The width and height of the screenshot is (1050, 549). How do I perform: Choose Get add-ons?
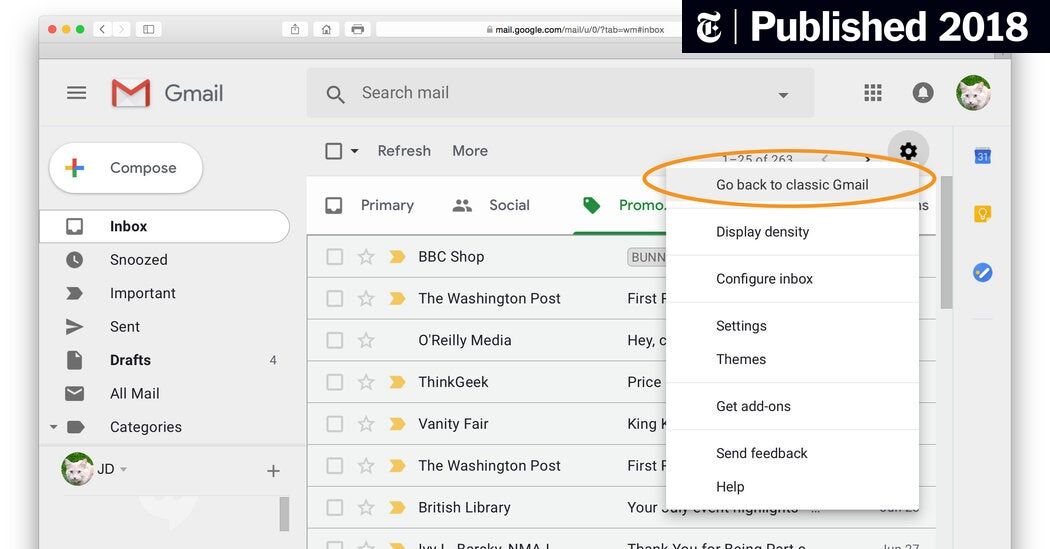click(x=792, y=406)
